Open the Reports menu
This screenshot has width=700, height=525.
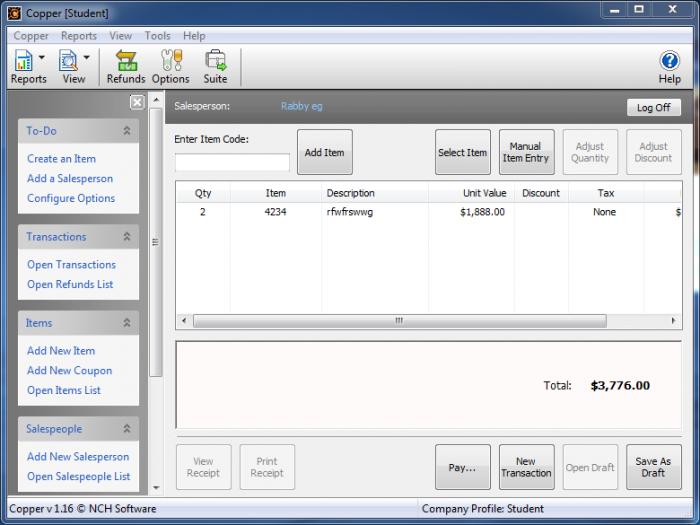(79, 36)
